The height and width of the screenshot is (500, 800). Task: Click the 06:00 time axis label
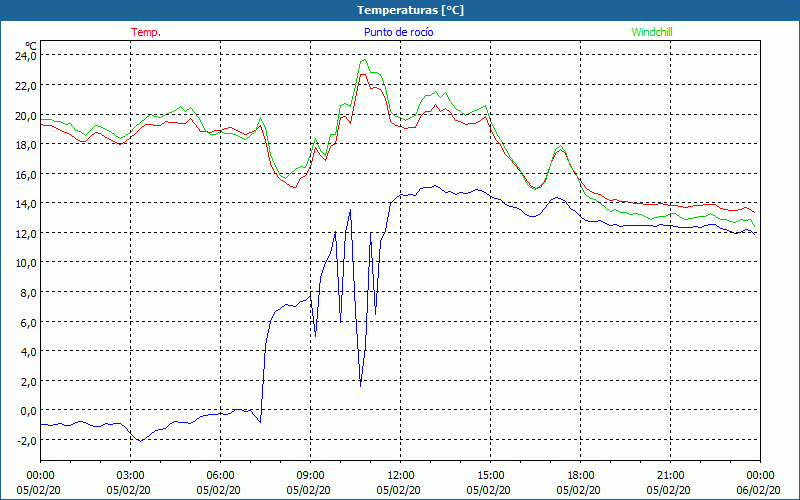(220, 476)
